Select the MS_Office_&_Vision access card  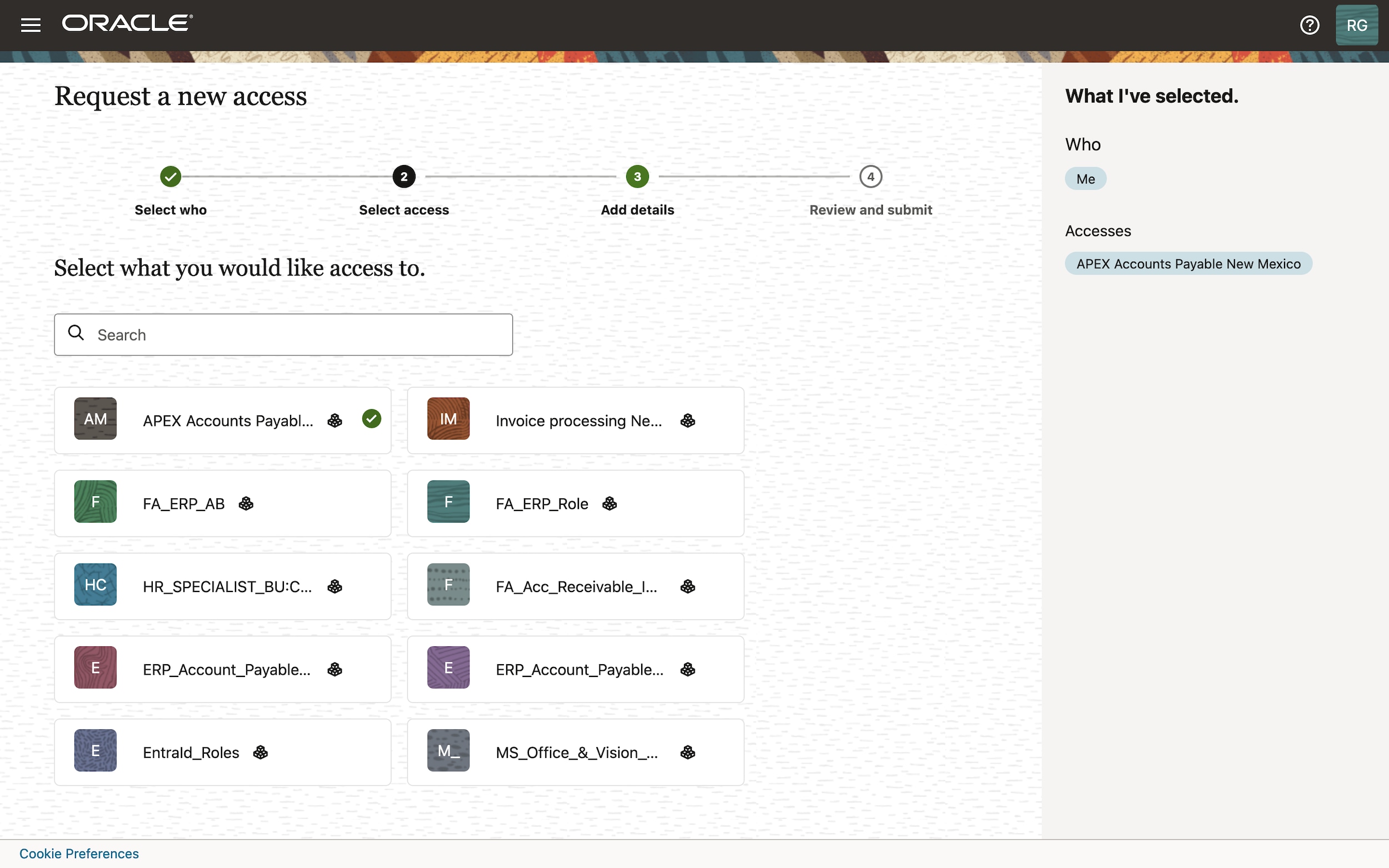tap(576, 752)
